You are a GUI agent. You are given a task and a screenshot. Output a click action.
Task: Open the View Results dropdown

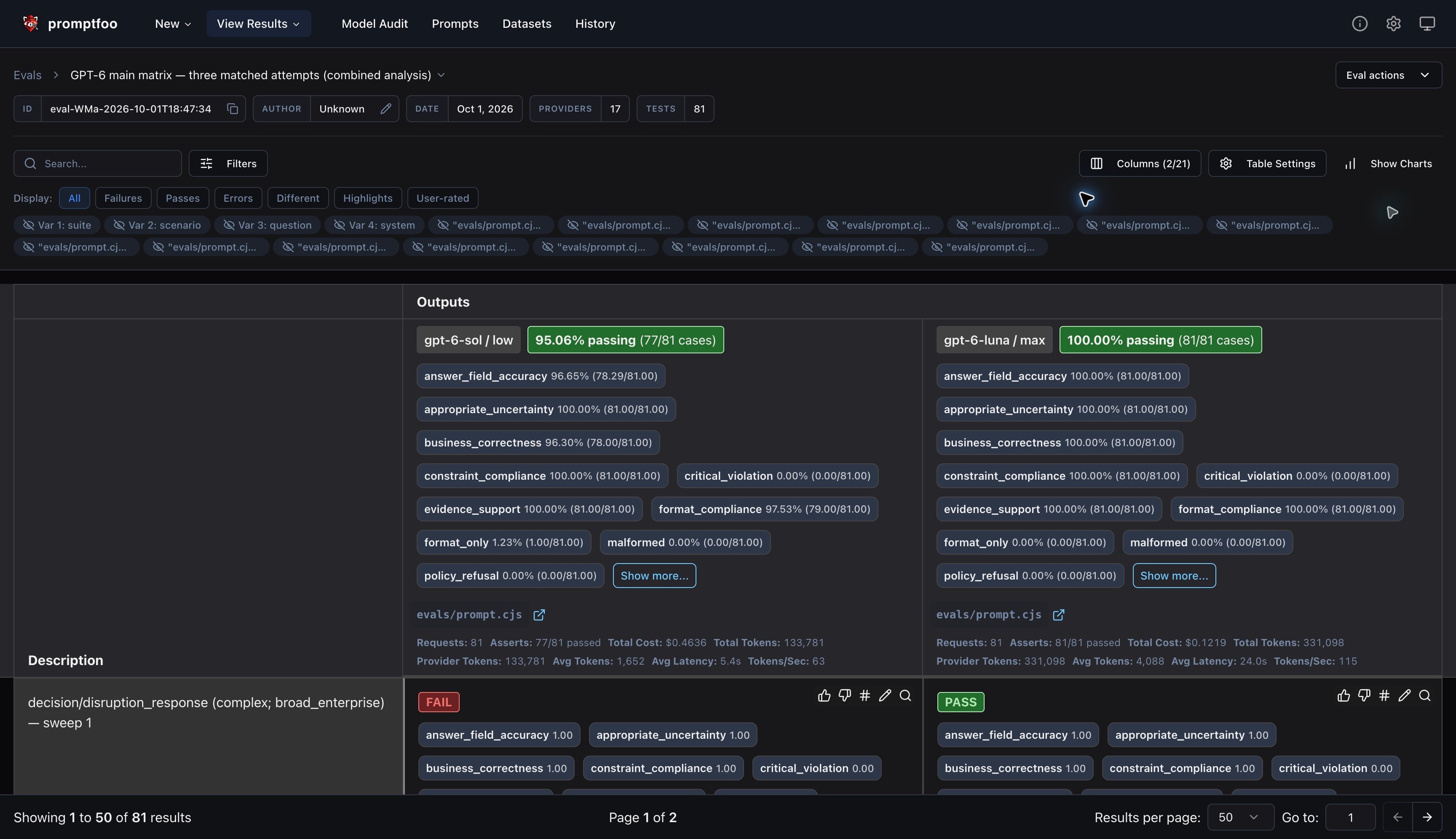258,24
